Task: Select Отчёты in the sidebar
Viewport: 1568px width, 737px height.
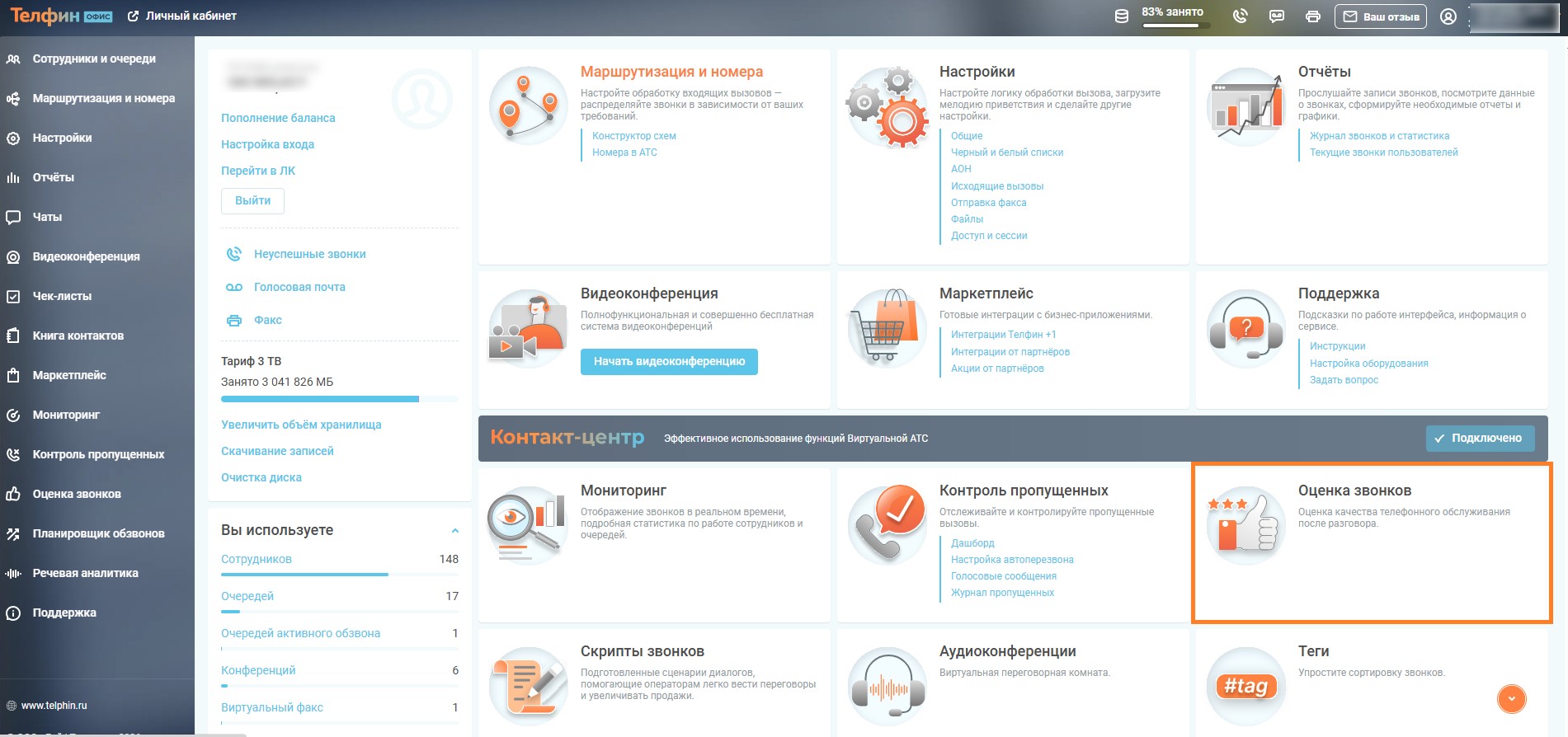Action: [x=54, y=177]
